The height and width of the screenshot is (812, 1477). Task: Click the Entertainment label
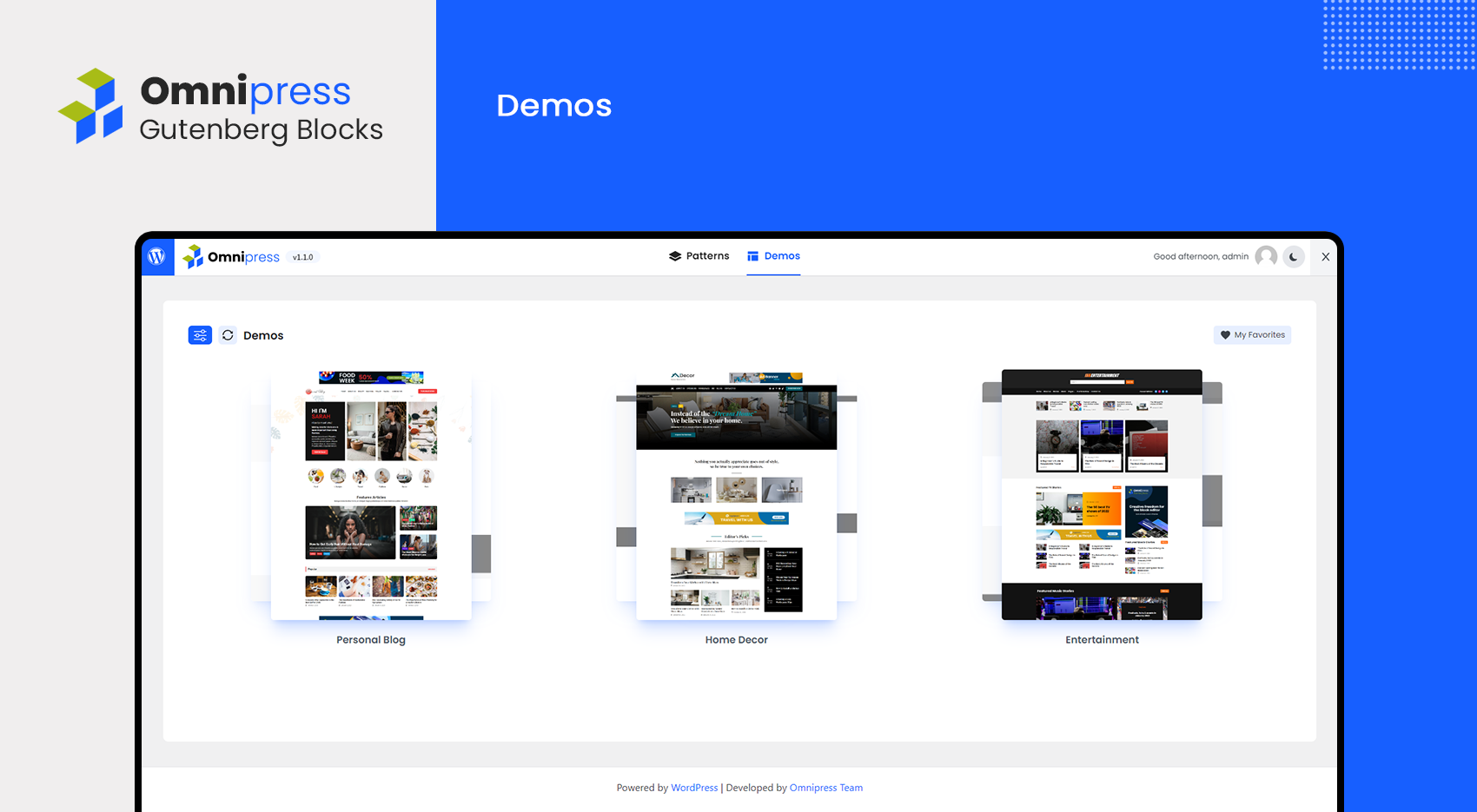click(1102, 640)
